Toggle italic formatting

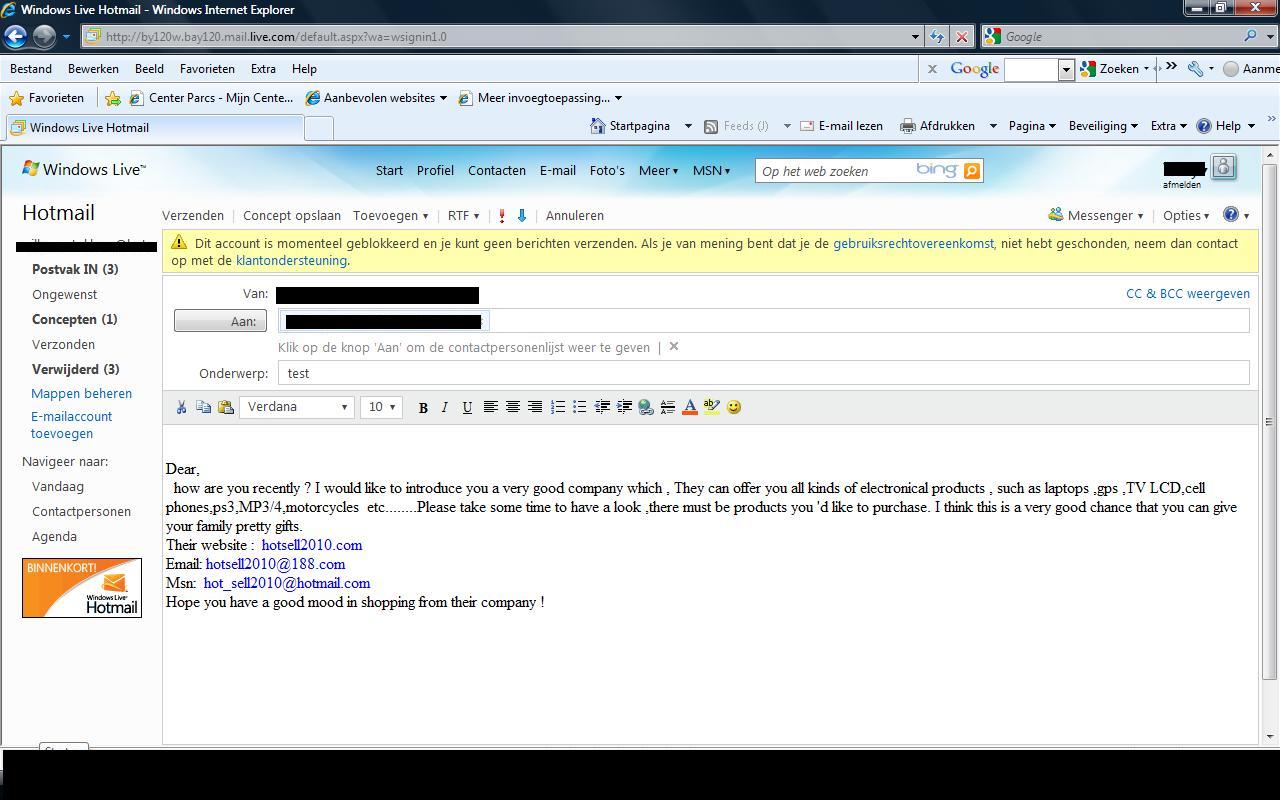tap(445, 407)
